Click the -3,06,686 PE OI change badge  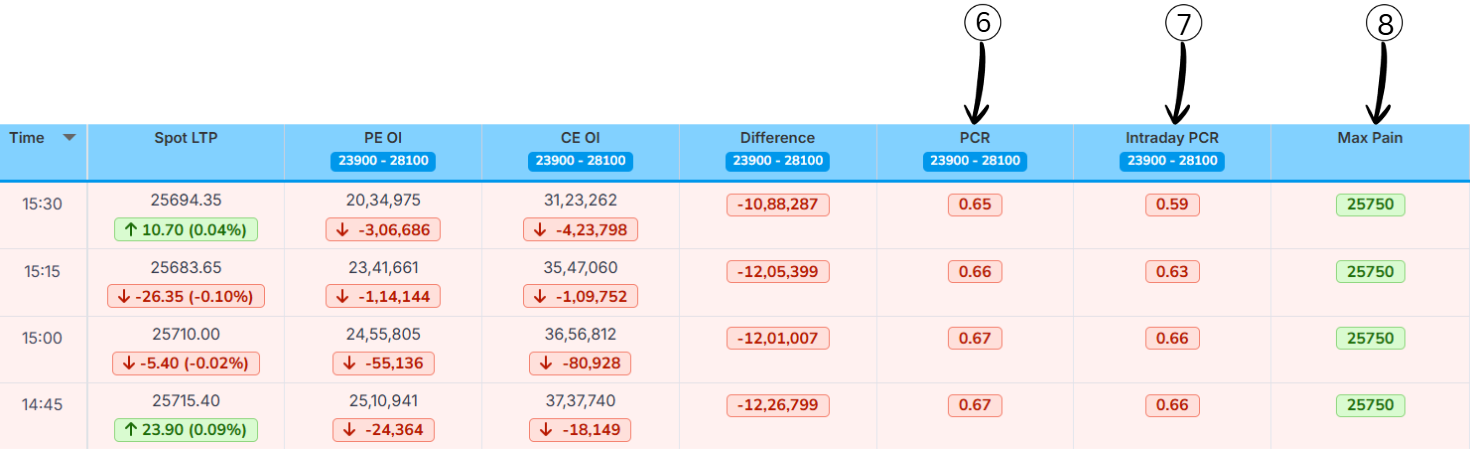[383, 230]
